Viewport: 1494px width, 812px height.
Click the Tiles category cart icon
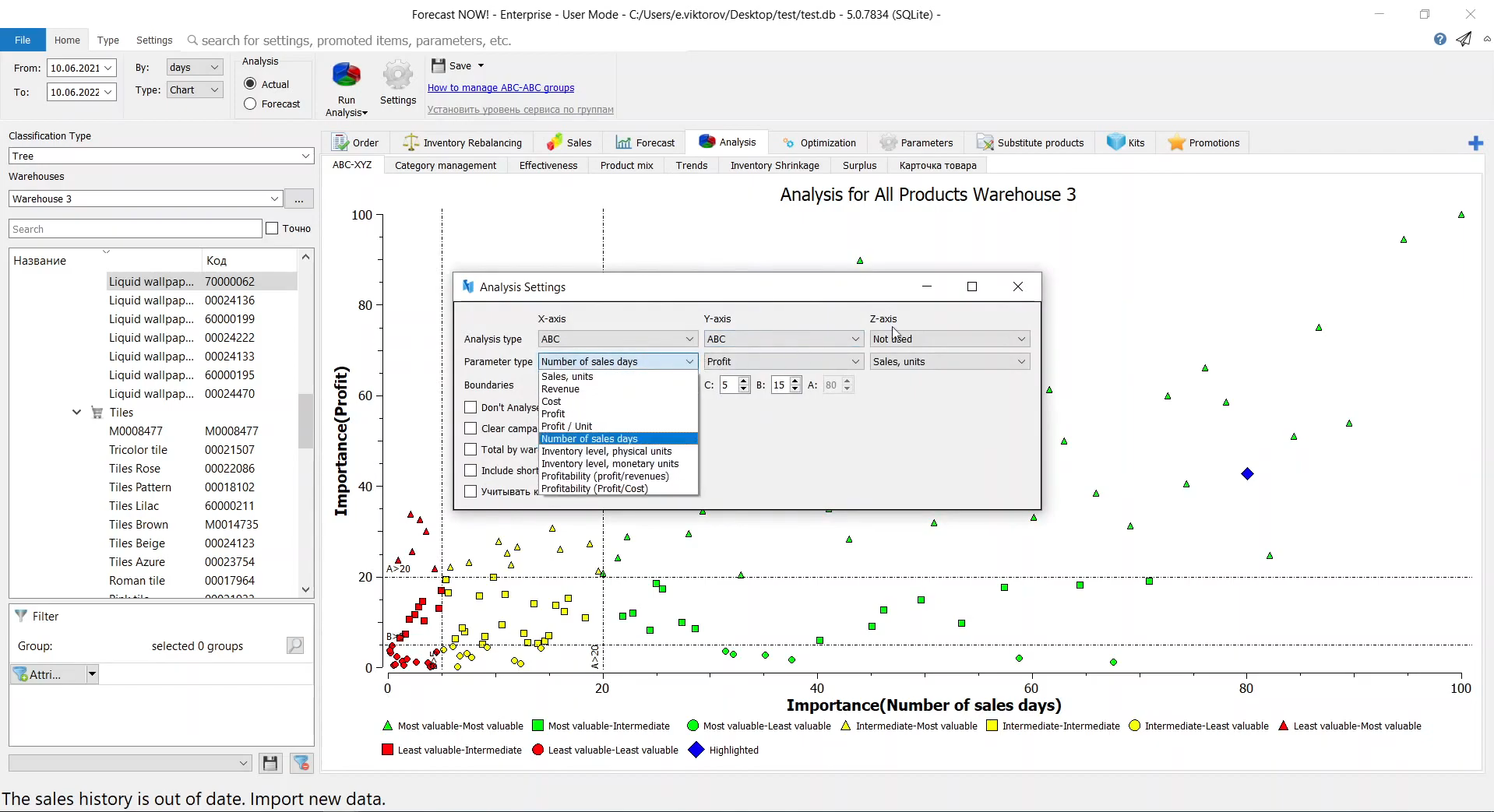97,413
